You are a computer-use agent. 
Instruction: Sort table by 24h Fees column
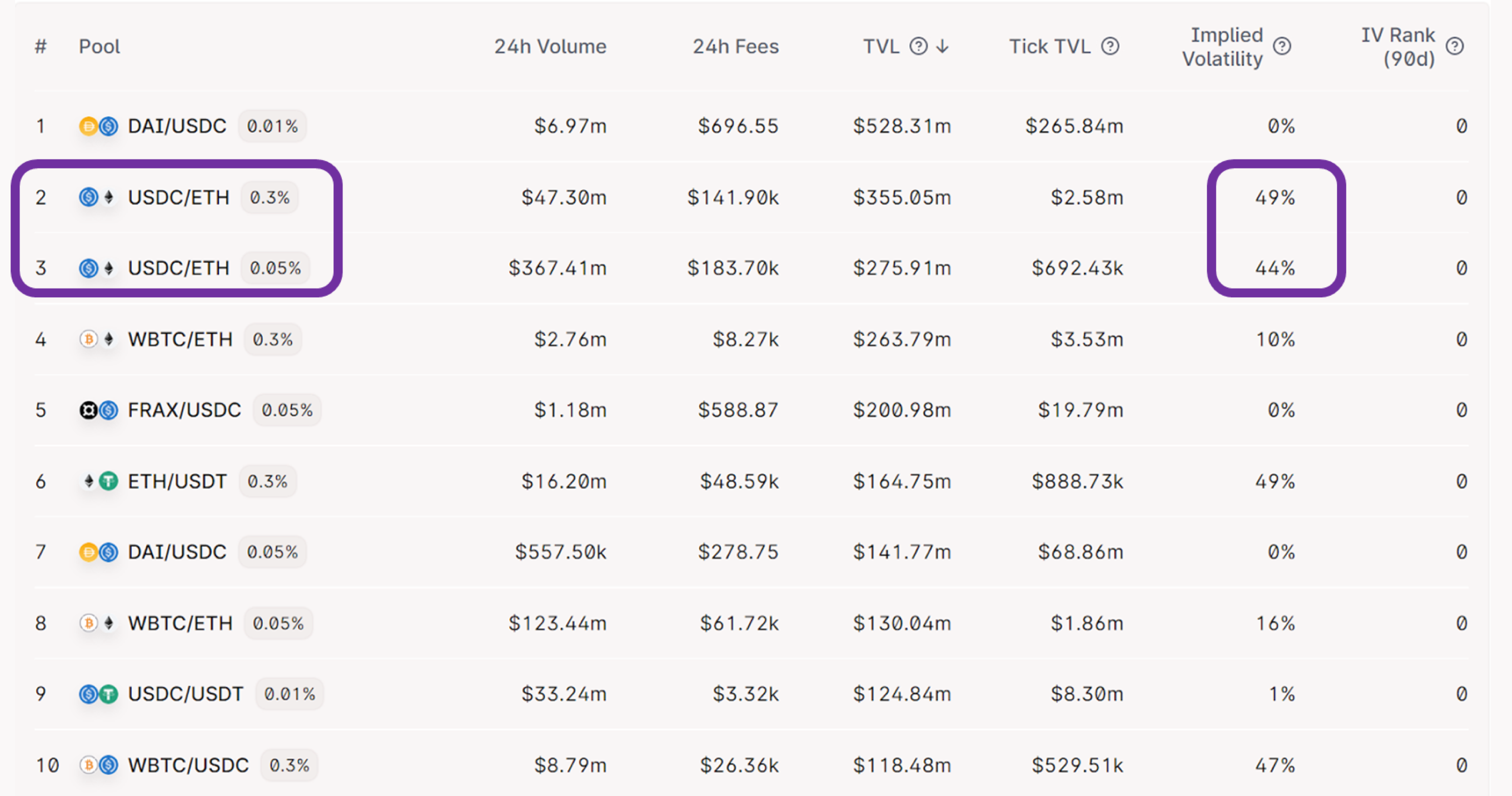(x=735, y=46)
